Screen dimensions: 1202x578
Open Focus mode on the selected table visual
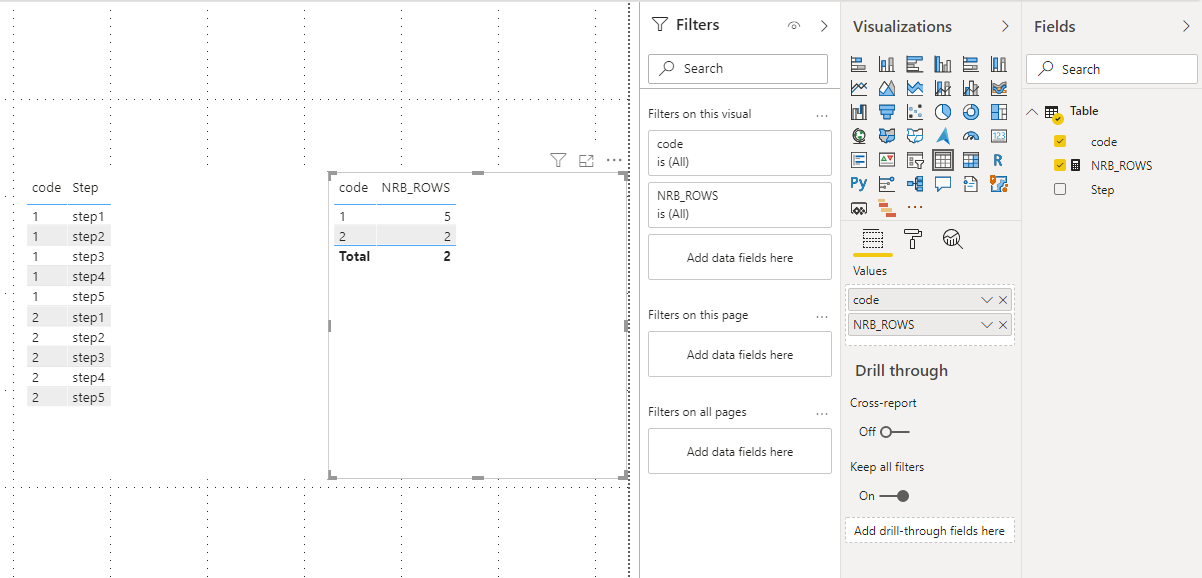pyautogui.click(x=587, y=160)
